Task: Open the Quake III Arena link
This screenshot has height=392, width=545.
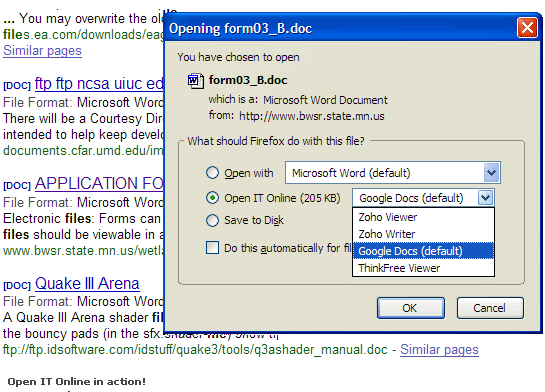Action: point(87,284)
